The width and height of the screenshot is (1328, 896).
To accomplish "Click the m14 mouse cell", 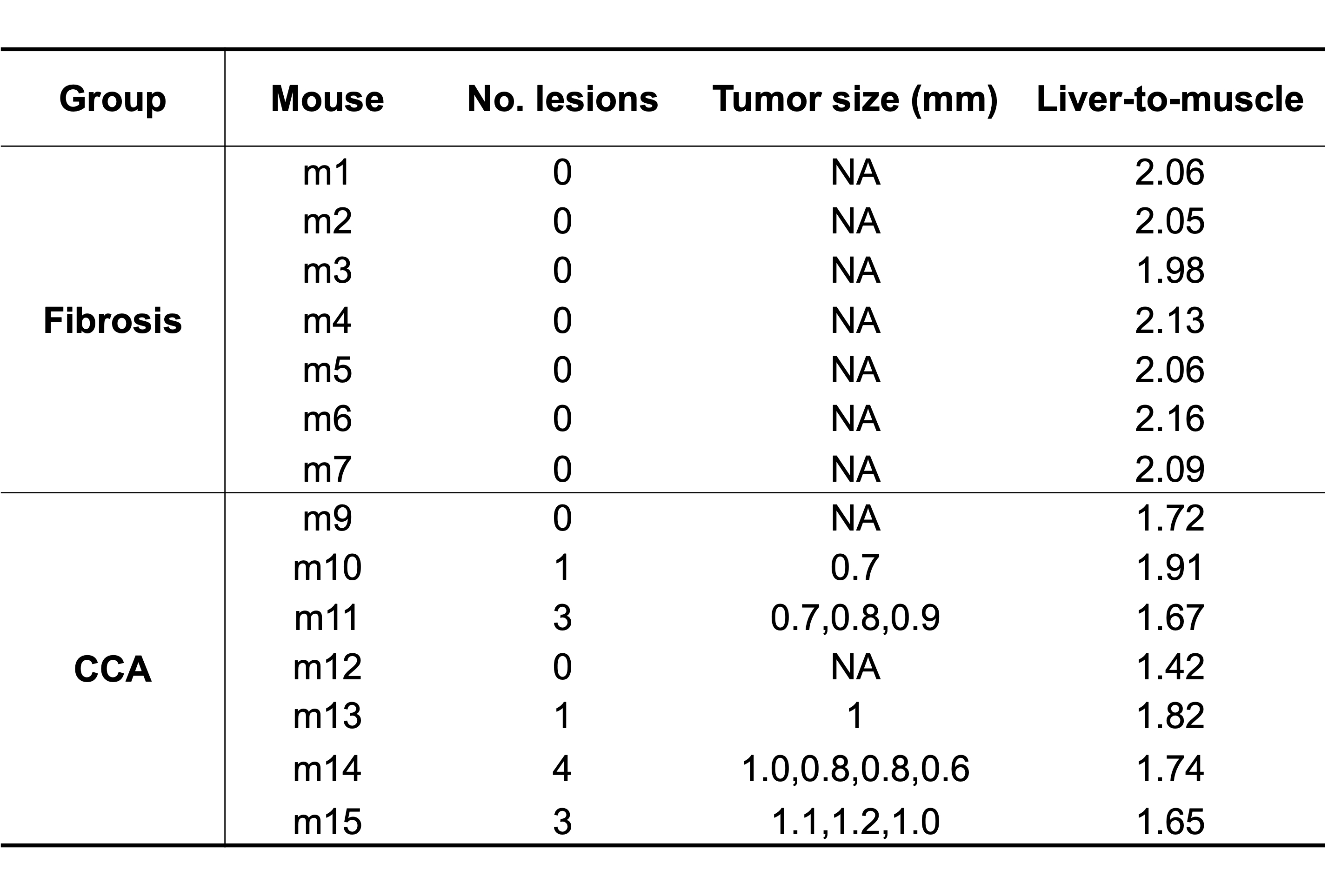I will point(327,768).
